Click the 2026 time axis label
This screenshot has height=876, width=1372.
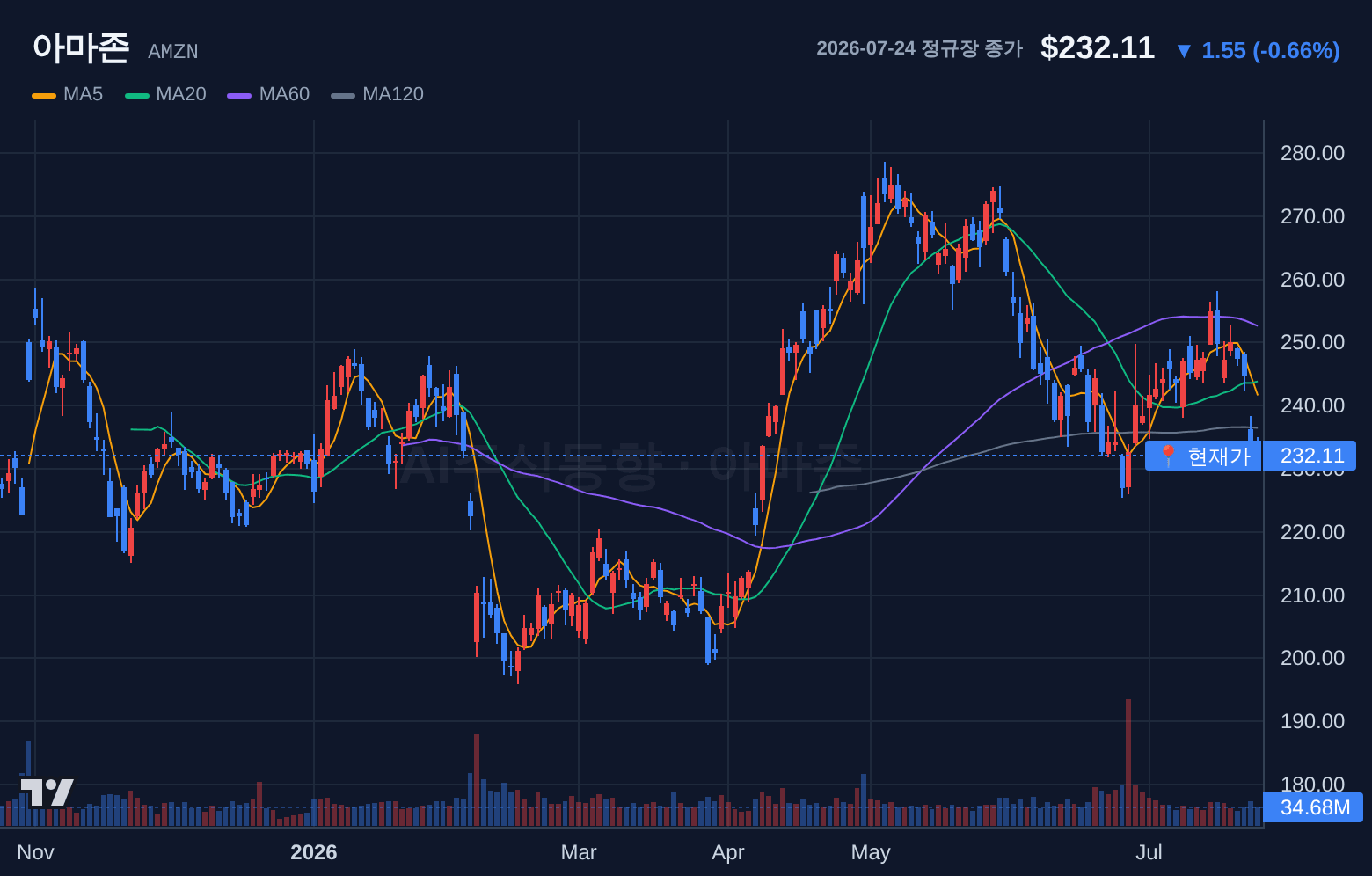[x=314, y=852]
